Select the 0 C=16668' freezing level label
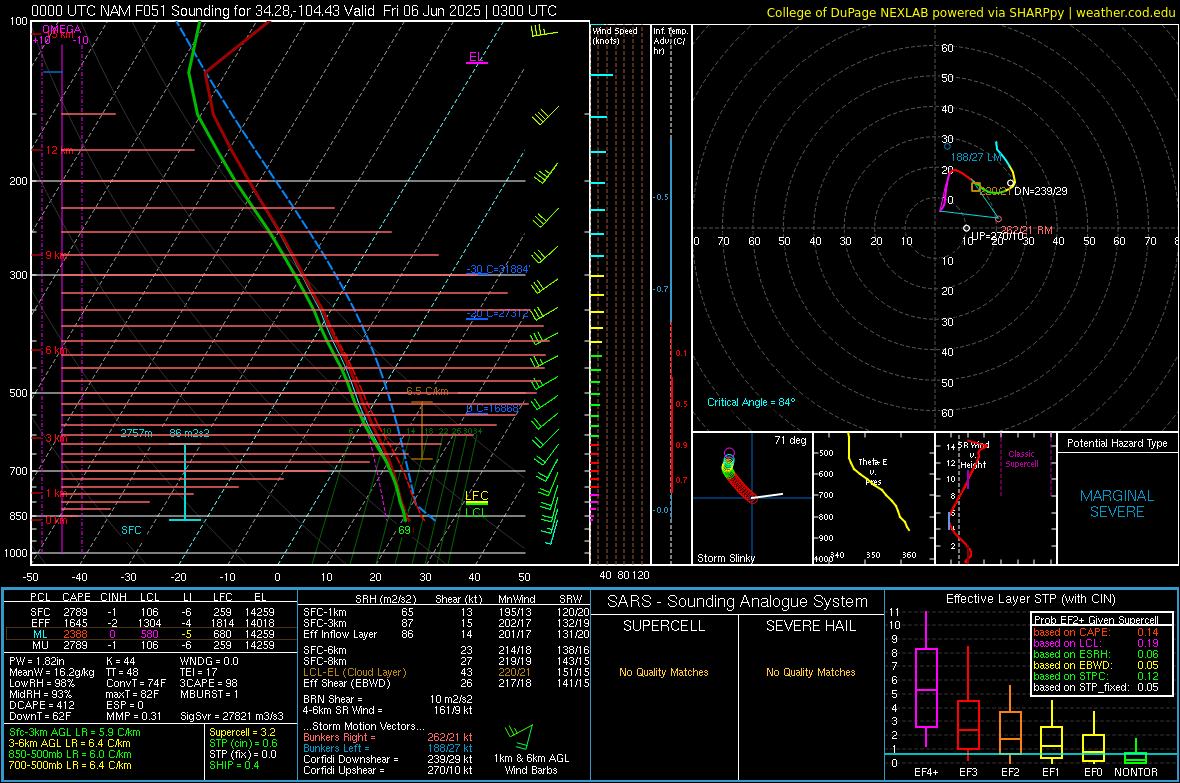 click(493, 408)
